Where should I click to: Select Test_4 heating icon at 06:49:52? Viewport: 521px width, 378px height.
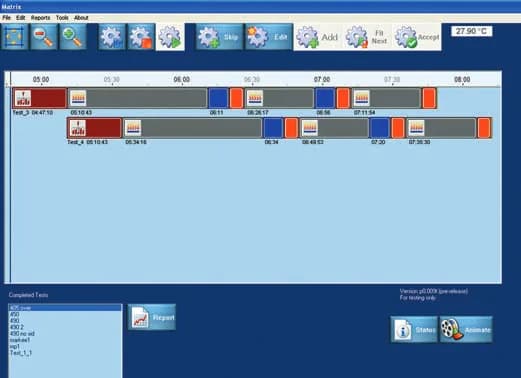[310, 128]
